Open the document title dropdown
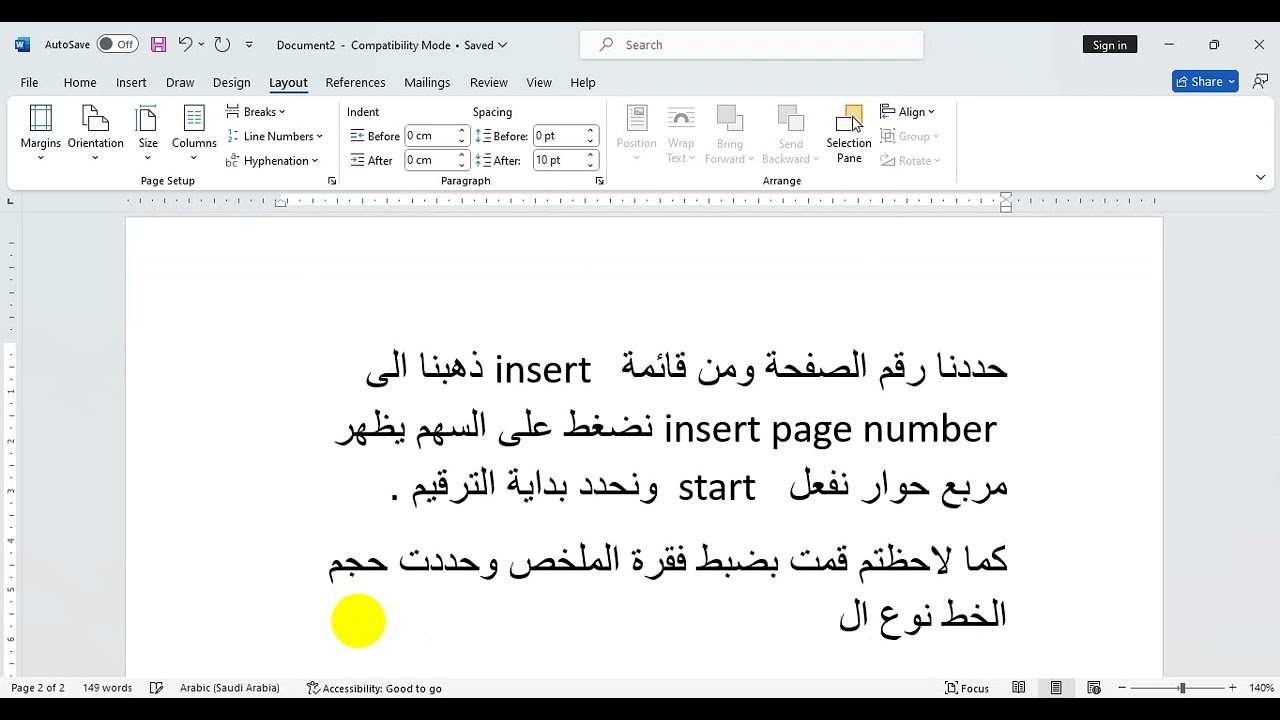Screen dimensions: 1280x720 pyautogui.click(x=502, y=45)
